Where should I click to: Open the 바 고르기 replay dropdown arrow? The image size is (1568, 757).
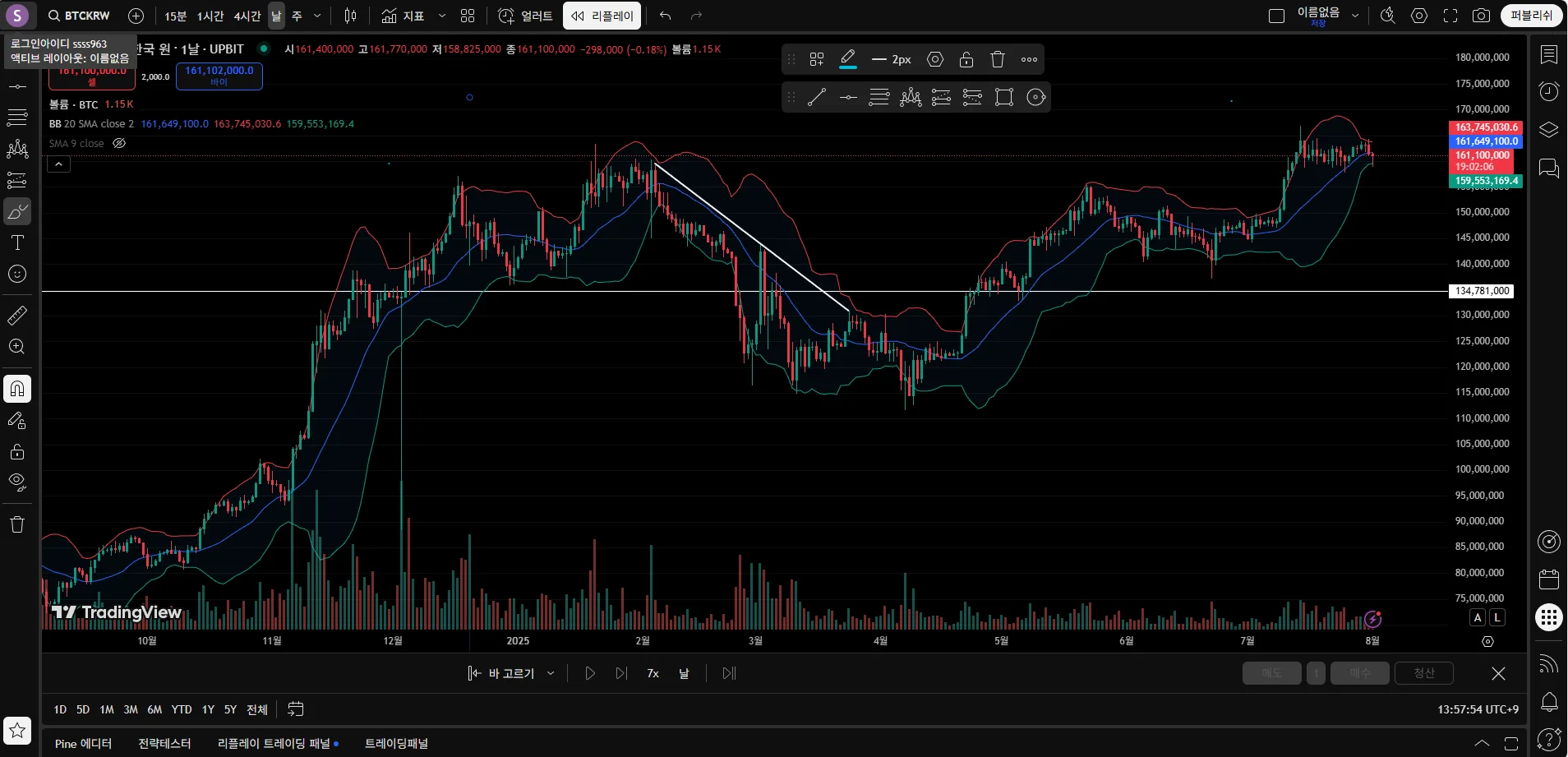click(x=551, y=673)
